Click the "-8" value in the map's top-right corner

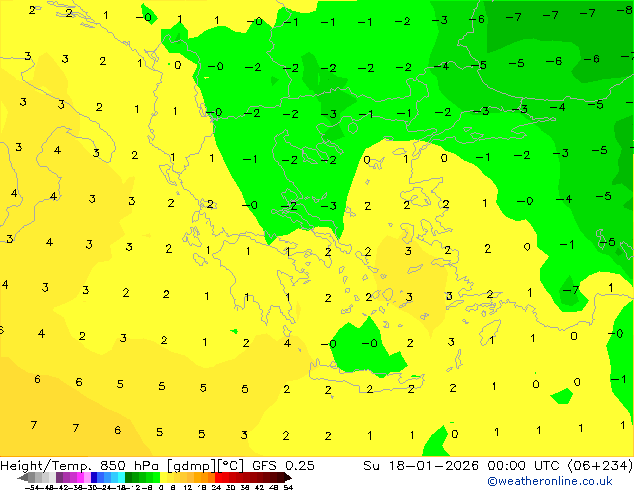[625, 10]
